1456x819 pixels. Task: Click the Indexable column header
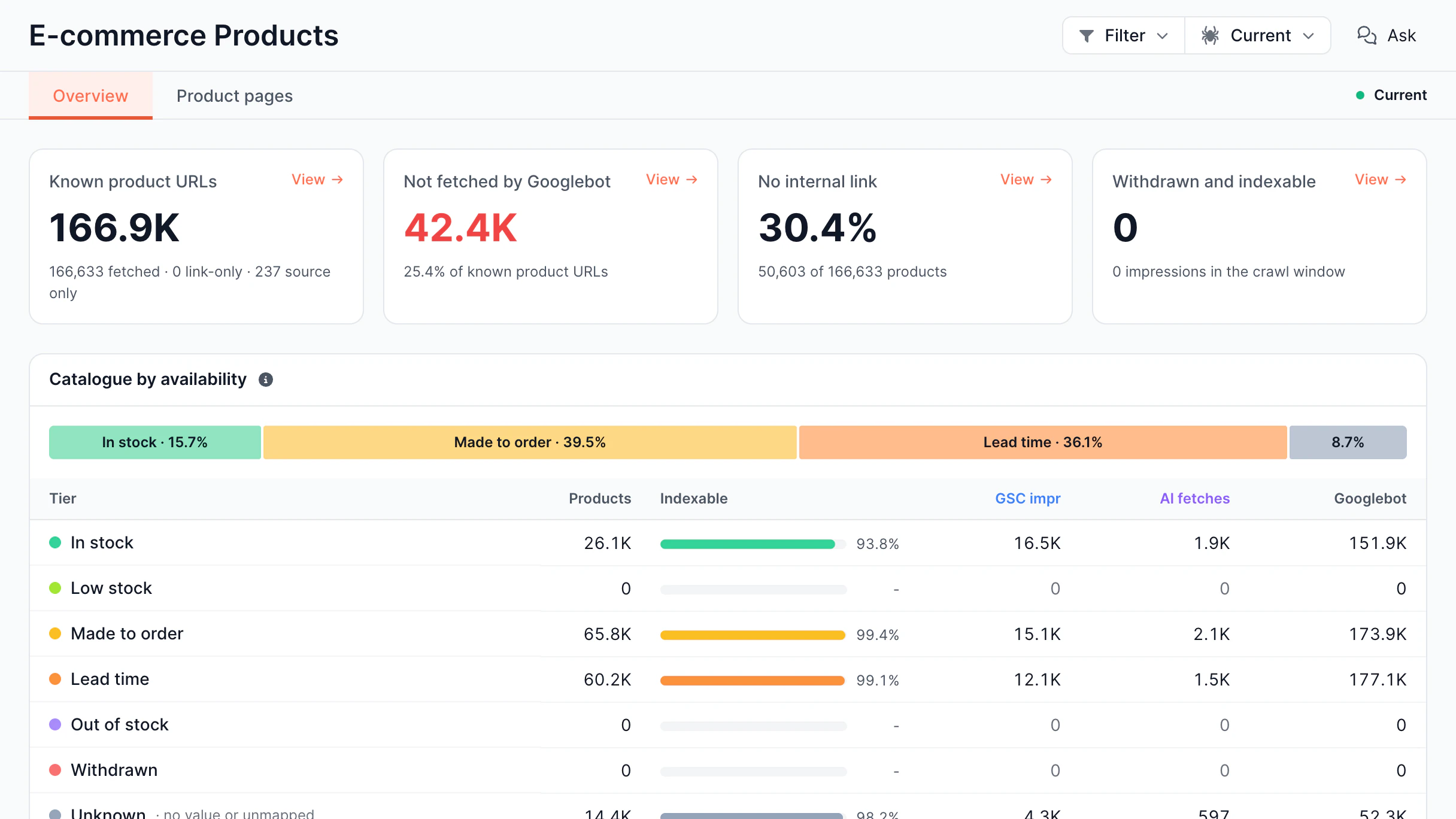point(694,499)
